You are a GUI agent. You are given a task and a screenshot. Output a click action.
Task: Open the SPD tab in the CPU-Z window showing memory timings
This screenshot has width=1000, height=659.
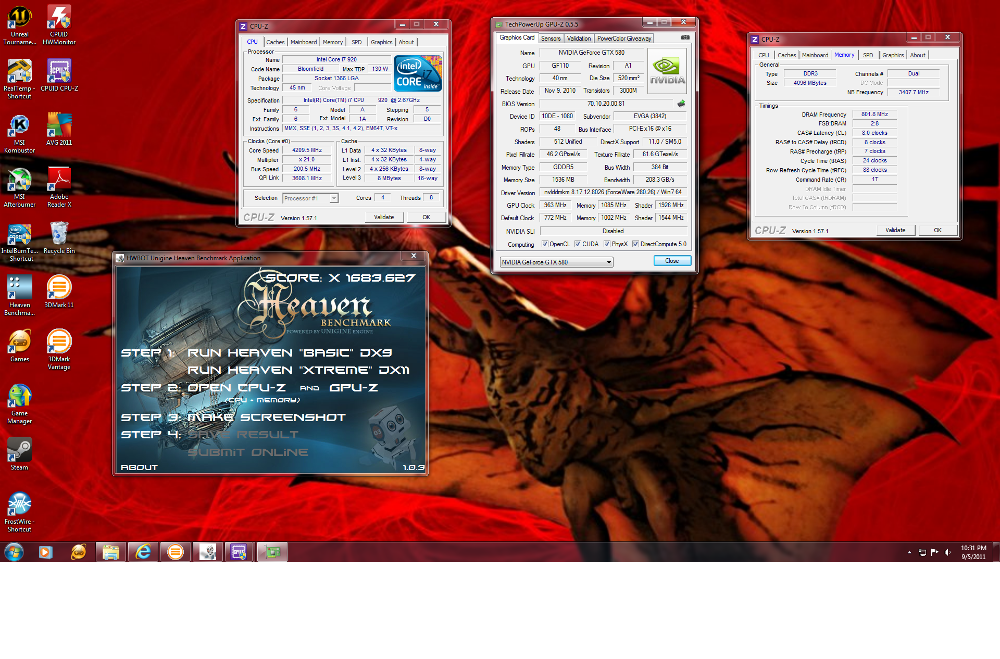point(867,56)
